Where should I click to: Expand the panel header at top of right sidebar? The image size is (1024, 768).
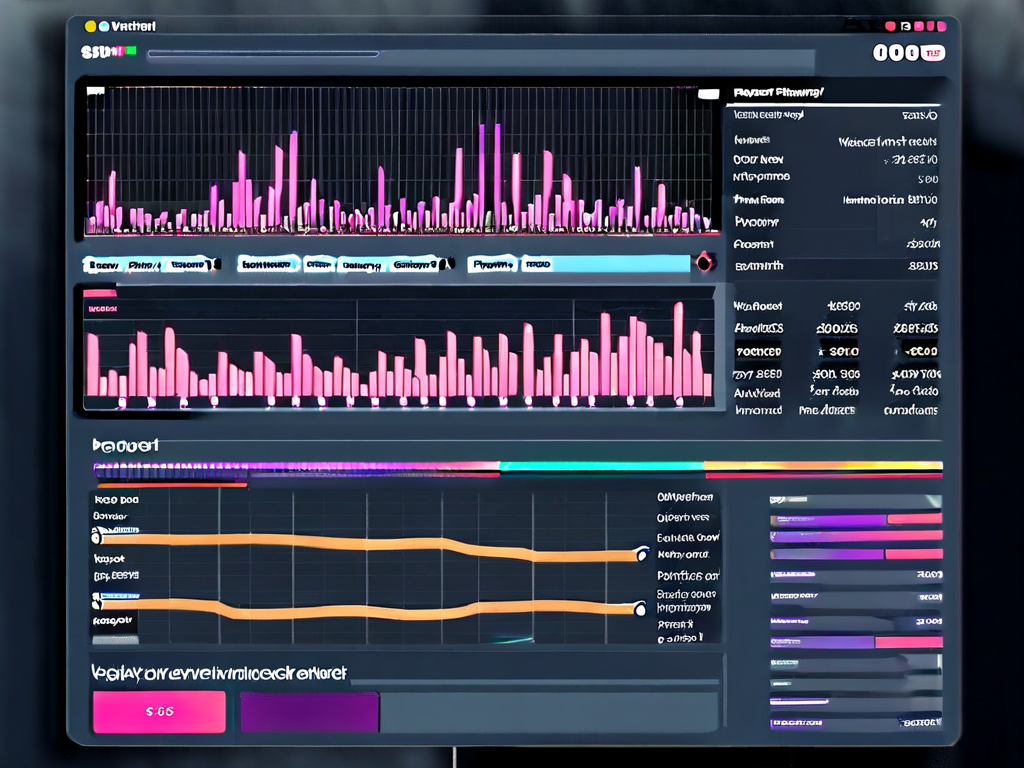(x=778, y=92)
